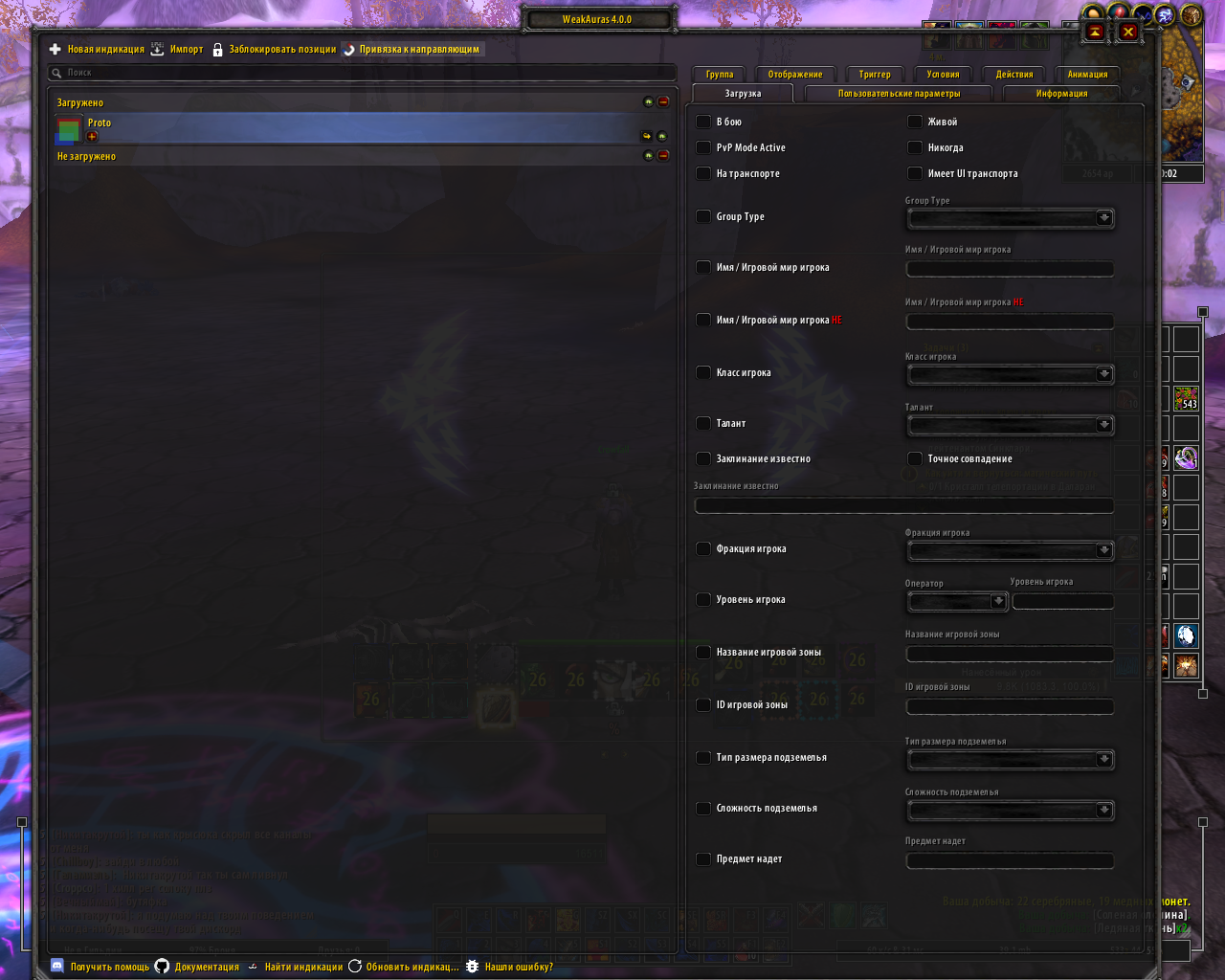Screen dimensions: 1225x980
Task: Collapse the Загружено section with red minus
Action: point(663,102)
